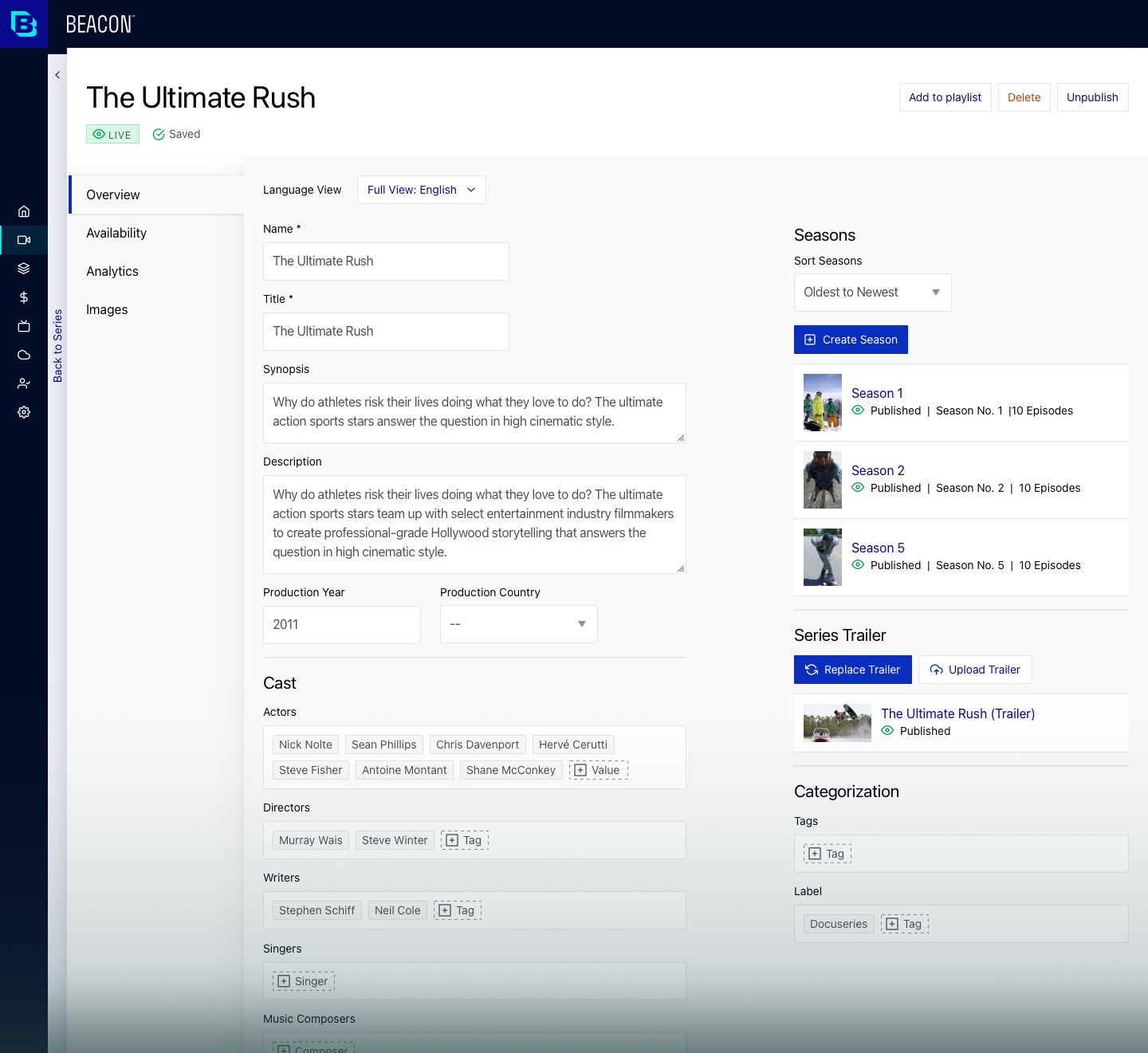The height and width of the screenshot is (1053, 1148).
Task: Click trailer Published eye icon
Action: pos(887,731)
